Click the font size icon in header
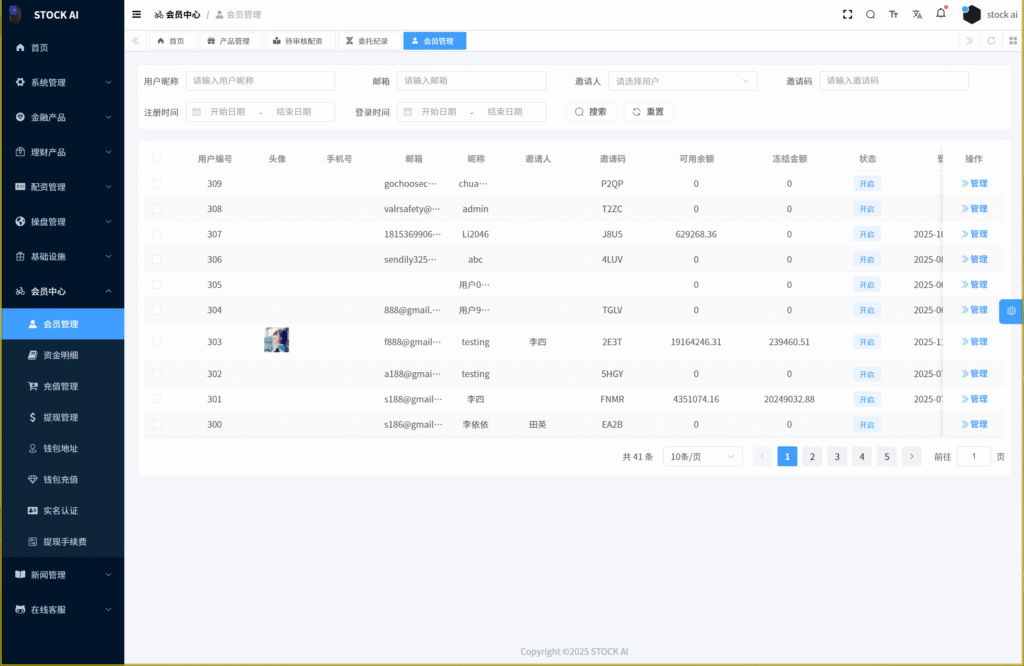Viewport: 1024px width, 666px height. pyautogui.click(x=893, y=15)
